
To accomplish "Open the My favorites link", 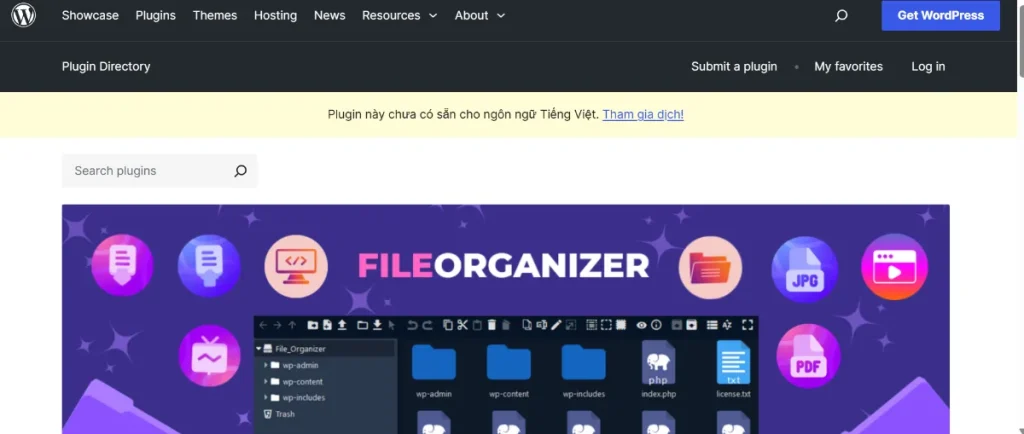I will point(848,67).
